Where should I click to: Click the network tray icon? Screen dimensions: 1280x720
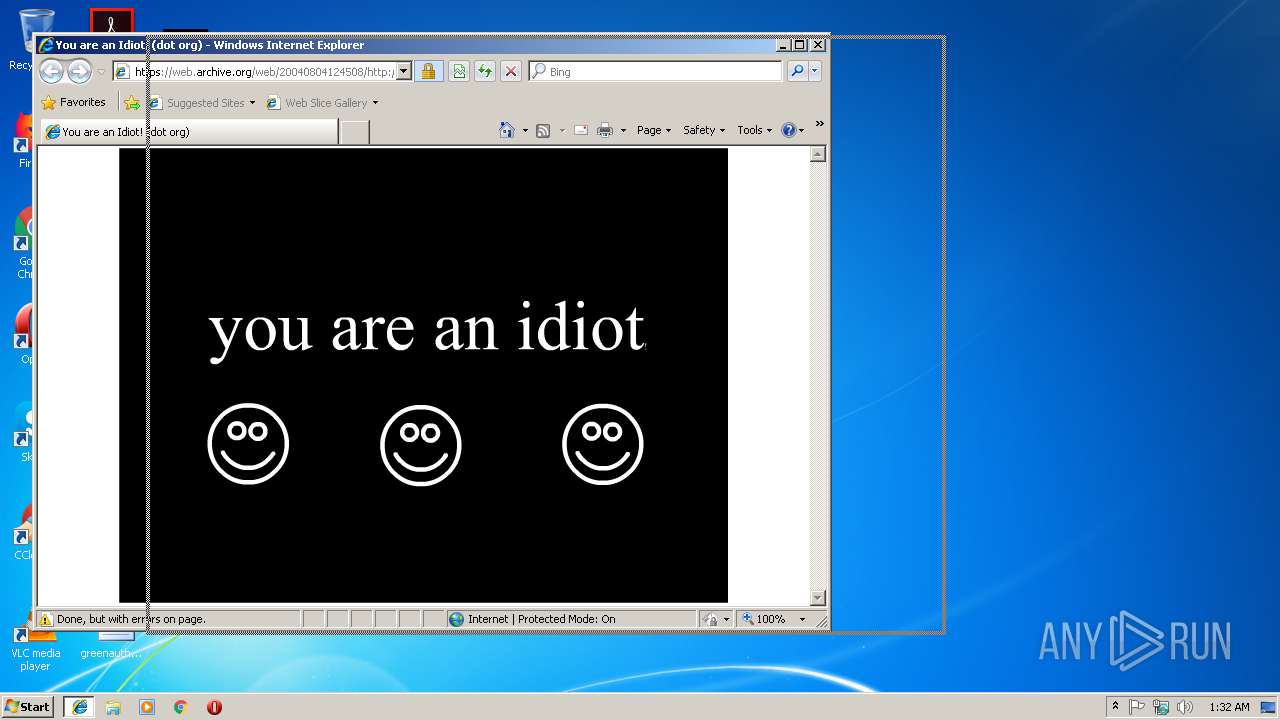point(1161,707)
